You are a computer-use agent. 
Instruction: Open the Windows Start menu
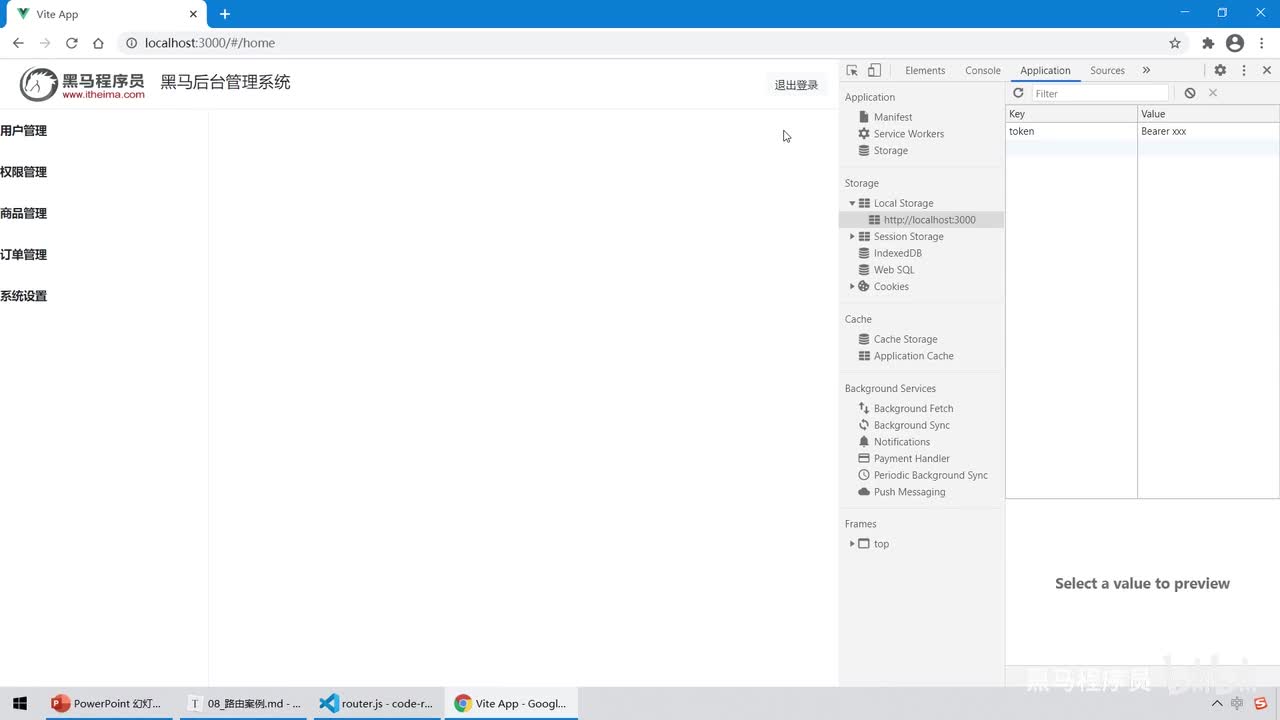click(20, 703)
